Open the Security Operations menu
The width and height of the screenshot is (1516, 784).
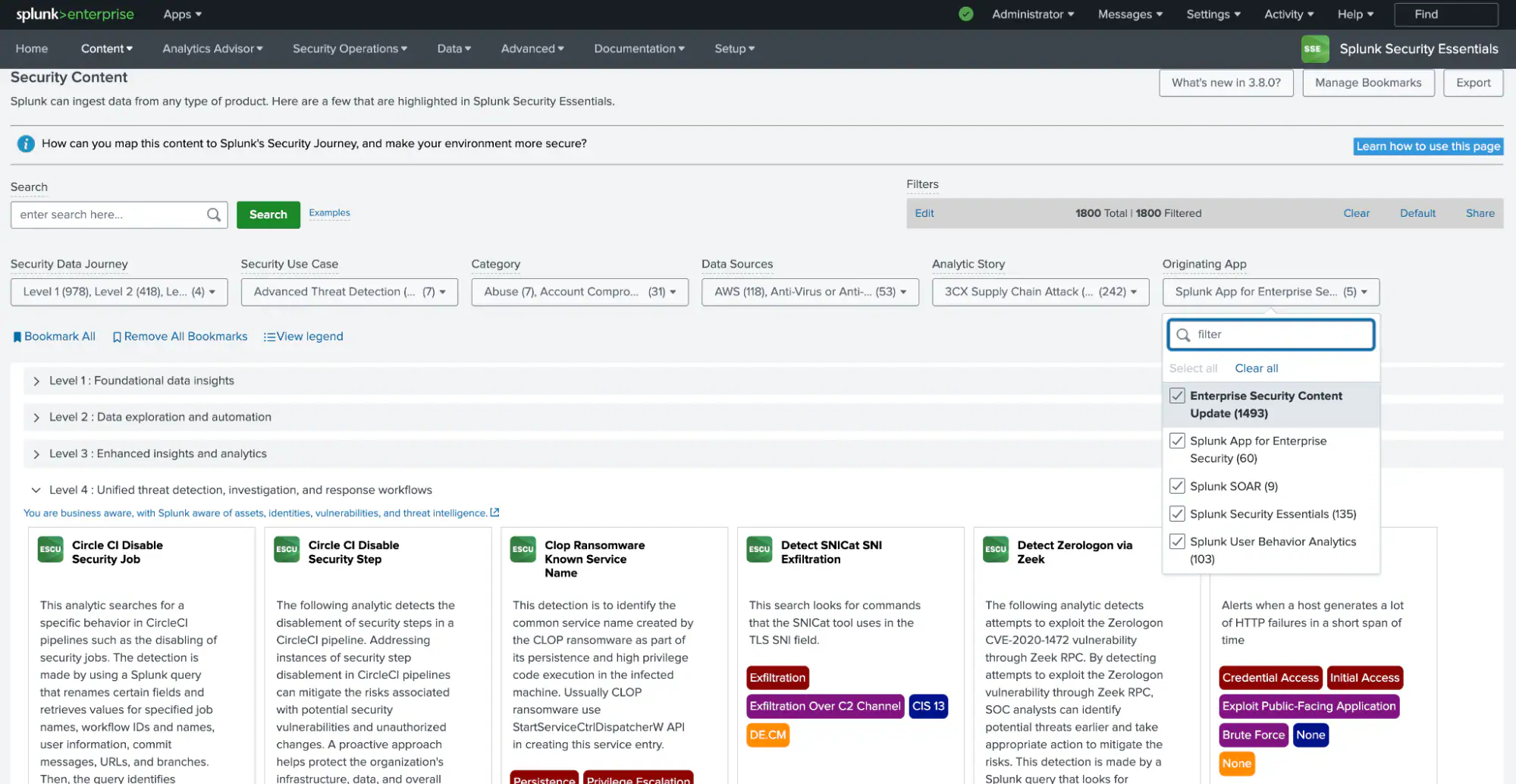coord(350,49)
